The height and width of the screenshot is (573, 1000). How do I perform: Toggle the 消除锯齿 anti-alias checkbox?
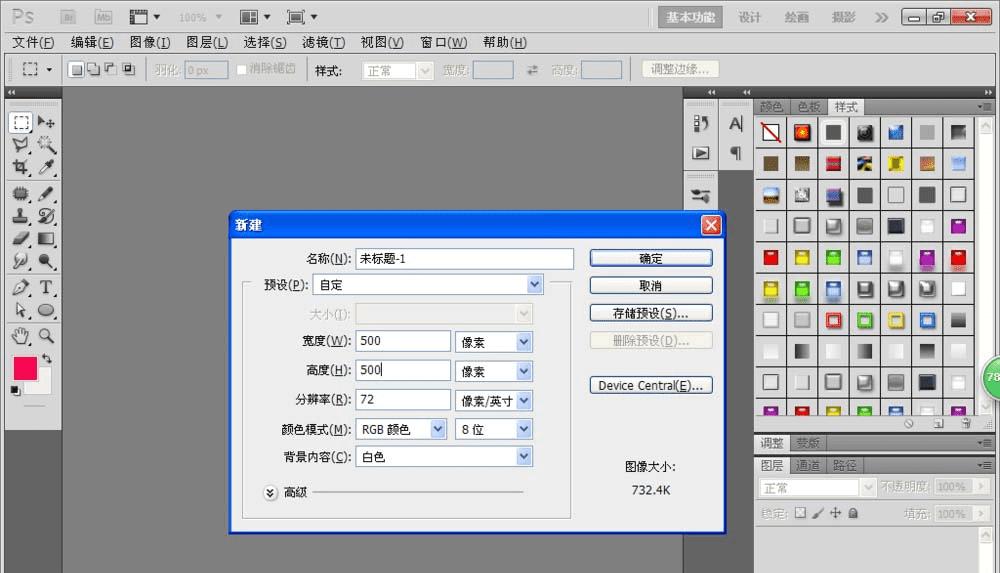click(242, 70)
